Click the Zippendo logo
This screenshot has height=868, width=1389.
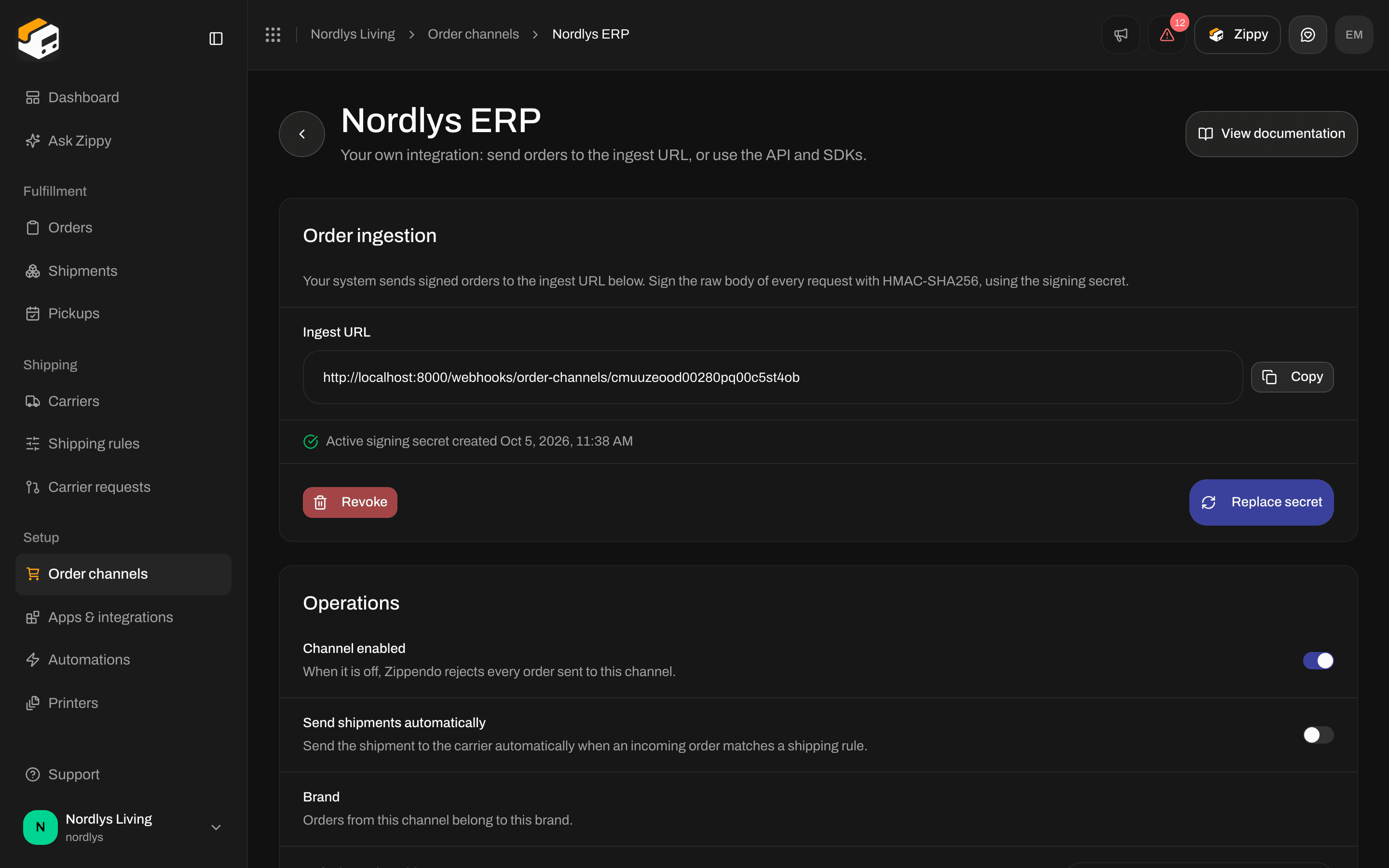[39, 39]
